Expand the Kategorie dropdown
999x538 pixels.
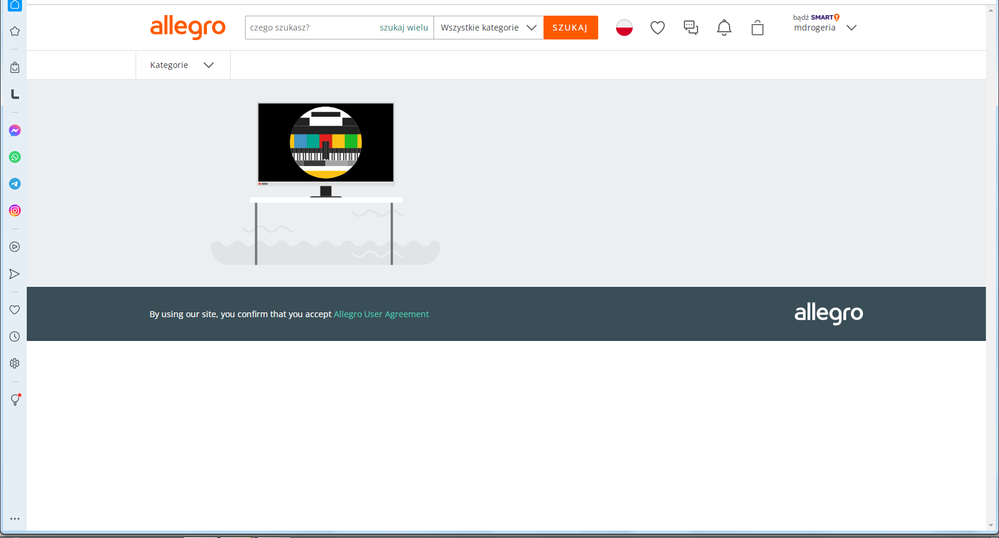tap(182, 65)
